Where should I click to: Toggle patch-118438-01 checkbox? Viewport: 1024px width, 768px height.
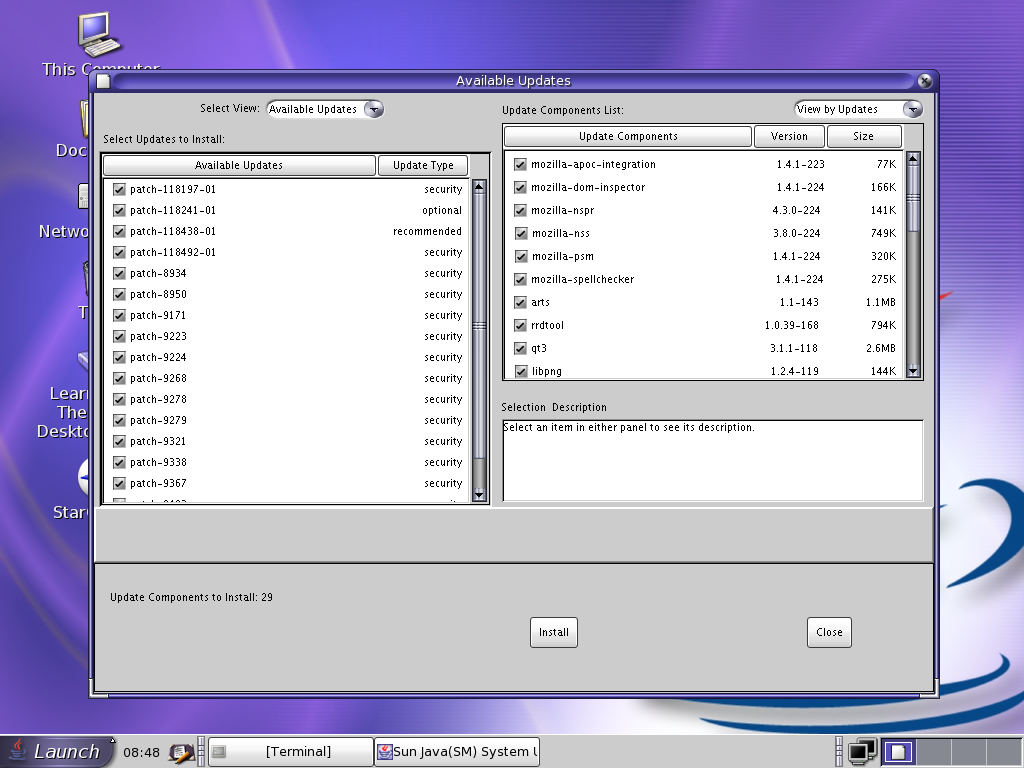coord(119,231)
